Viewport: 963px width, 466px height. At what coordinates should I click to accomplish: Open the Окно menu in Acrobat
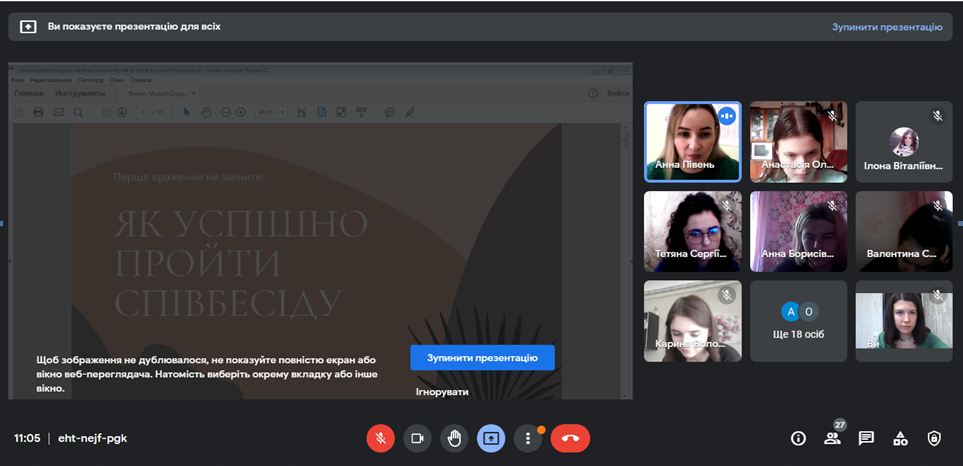tap(117, 80)
